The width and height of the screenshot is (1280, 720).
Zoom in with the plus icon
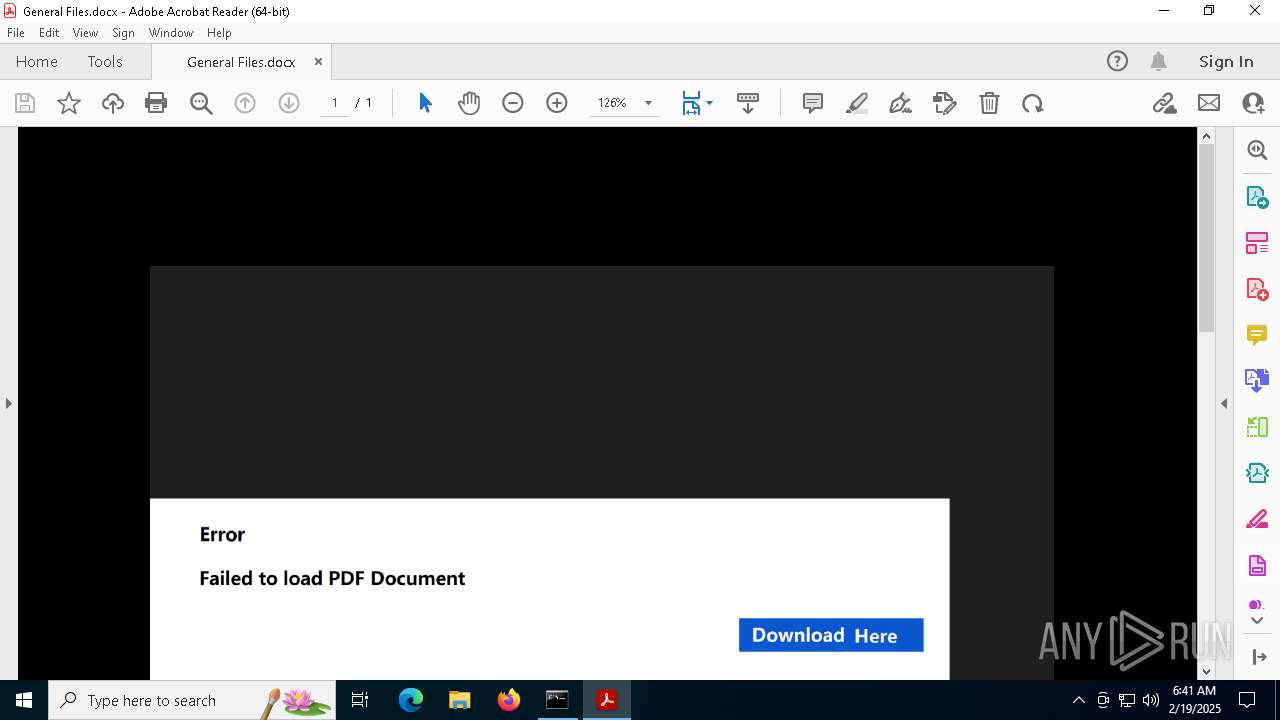tap(557, 103)
